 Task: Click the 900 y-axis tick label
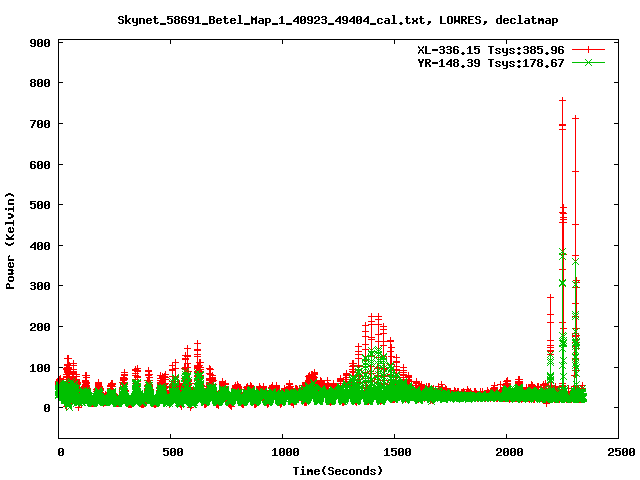pyautogui.click(x=40, y=43)
